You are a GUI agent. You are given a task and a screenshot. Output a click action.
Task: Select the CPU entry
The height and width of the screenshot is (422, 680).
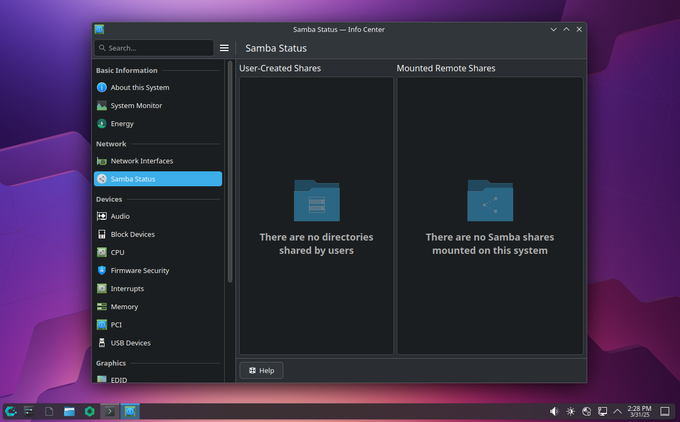coord(158,252)
